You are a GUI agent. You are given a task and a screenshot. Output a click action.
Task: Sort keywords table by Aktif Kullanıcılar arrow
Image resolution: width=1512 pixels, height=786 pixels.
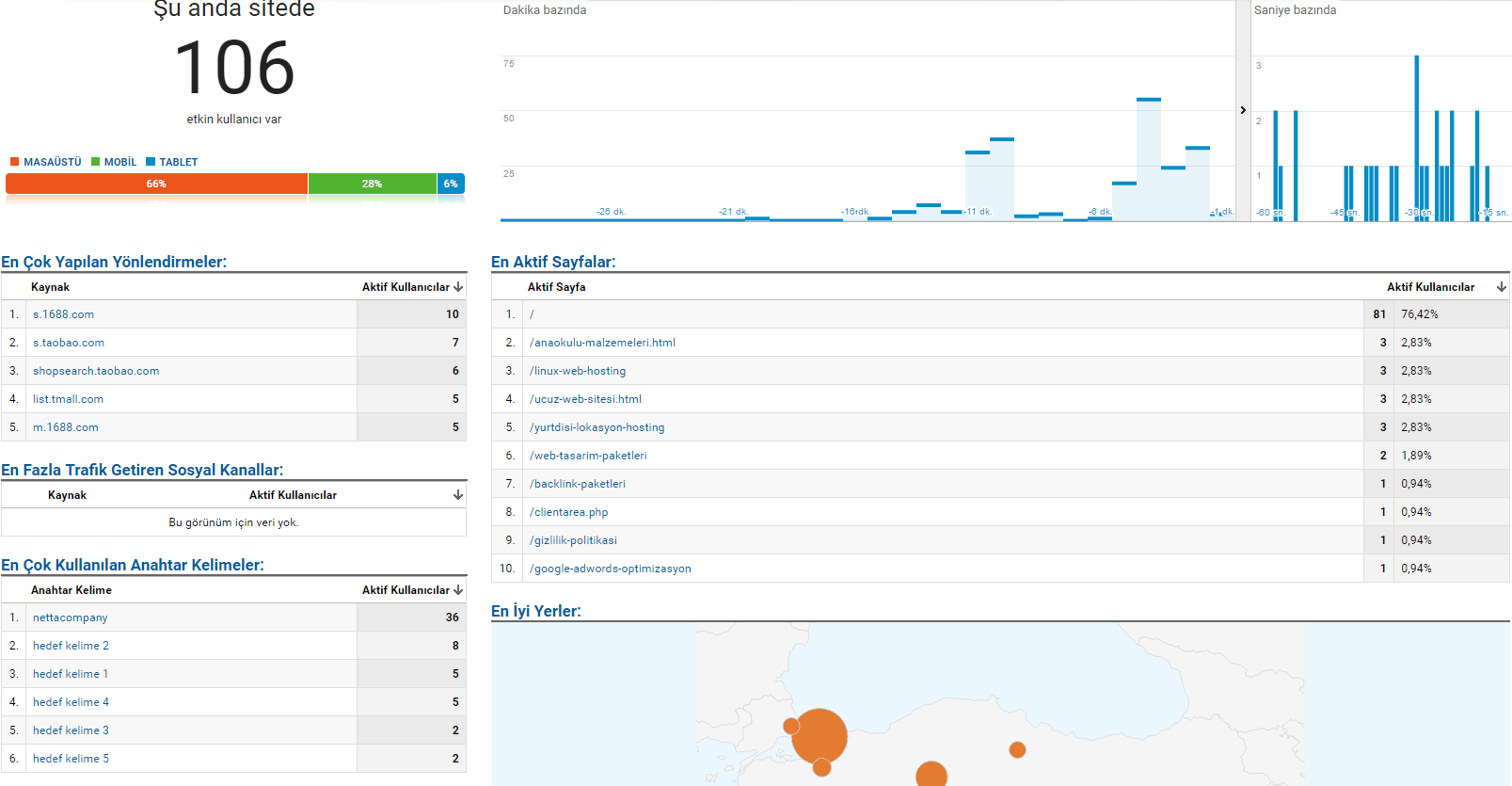click(x=458, y=590)
